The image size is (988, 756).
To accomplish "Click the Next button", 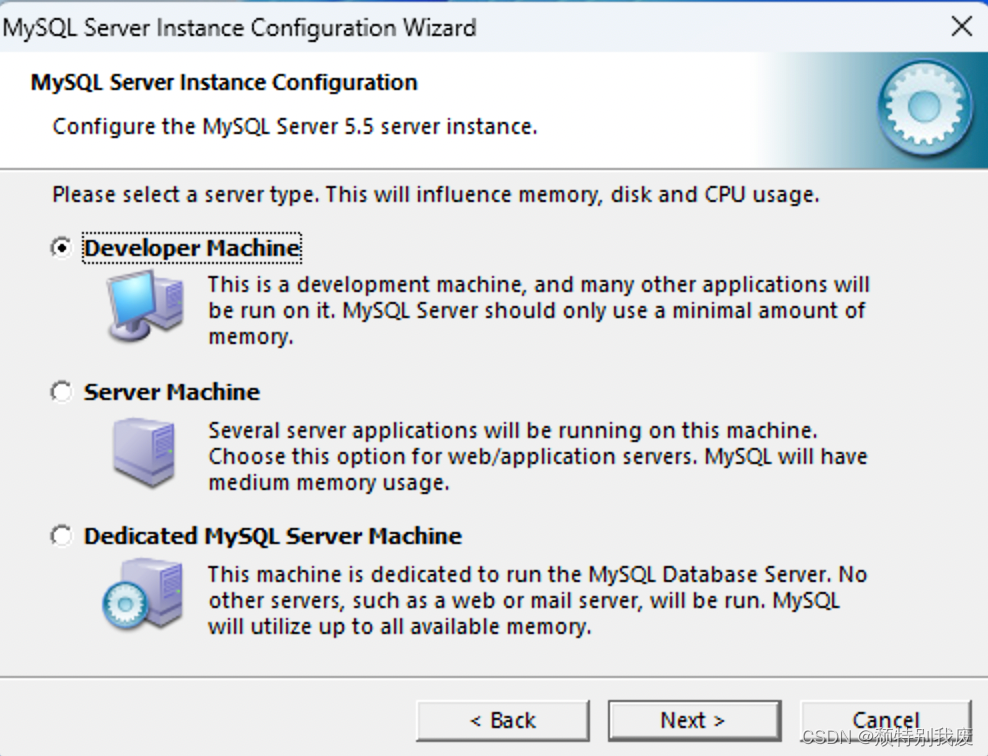I will (694, 720).
